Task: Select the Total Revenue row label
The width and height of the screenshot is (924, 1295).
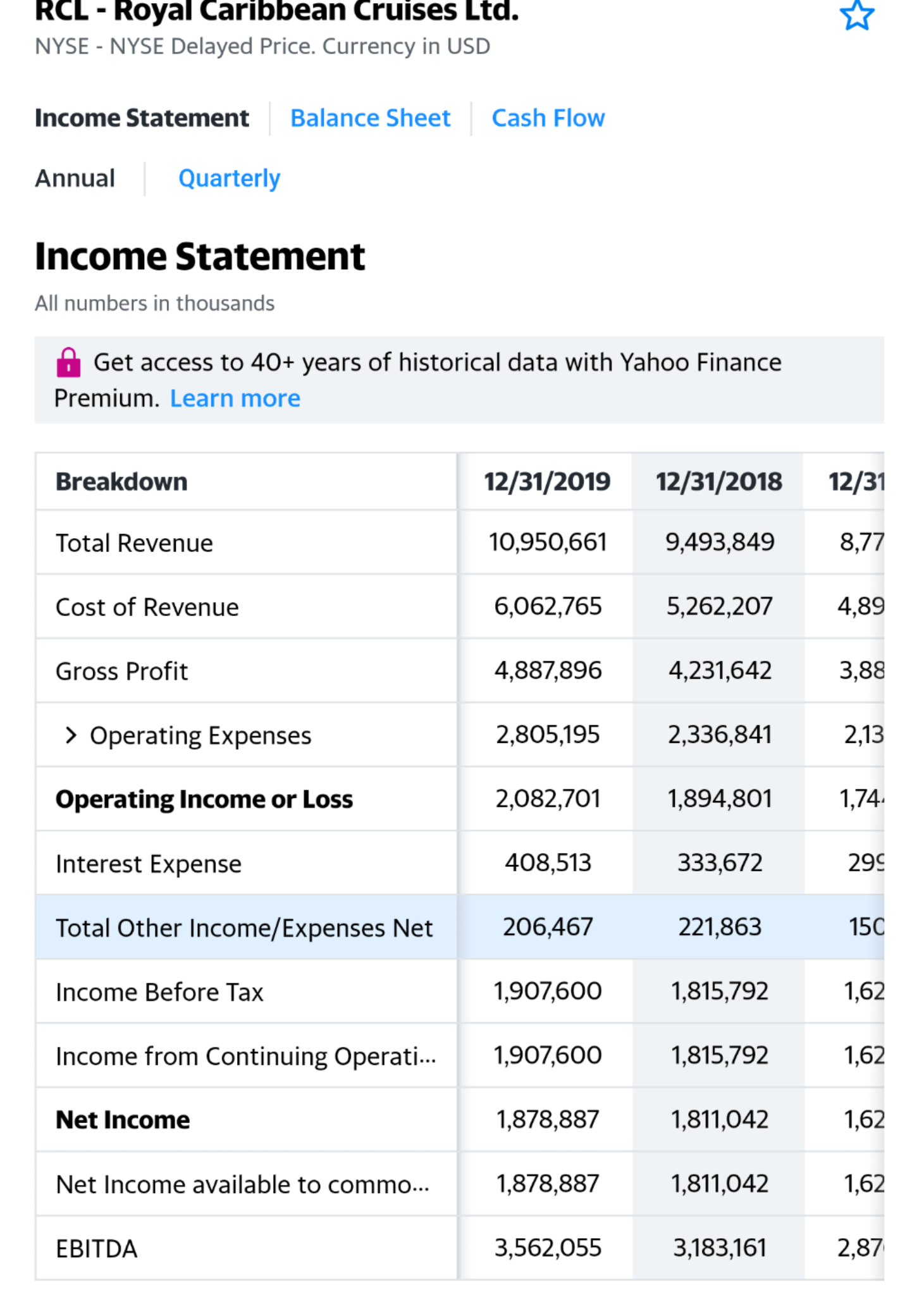Action: point(134,543)
